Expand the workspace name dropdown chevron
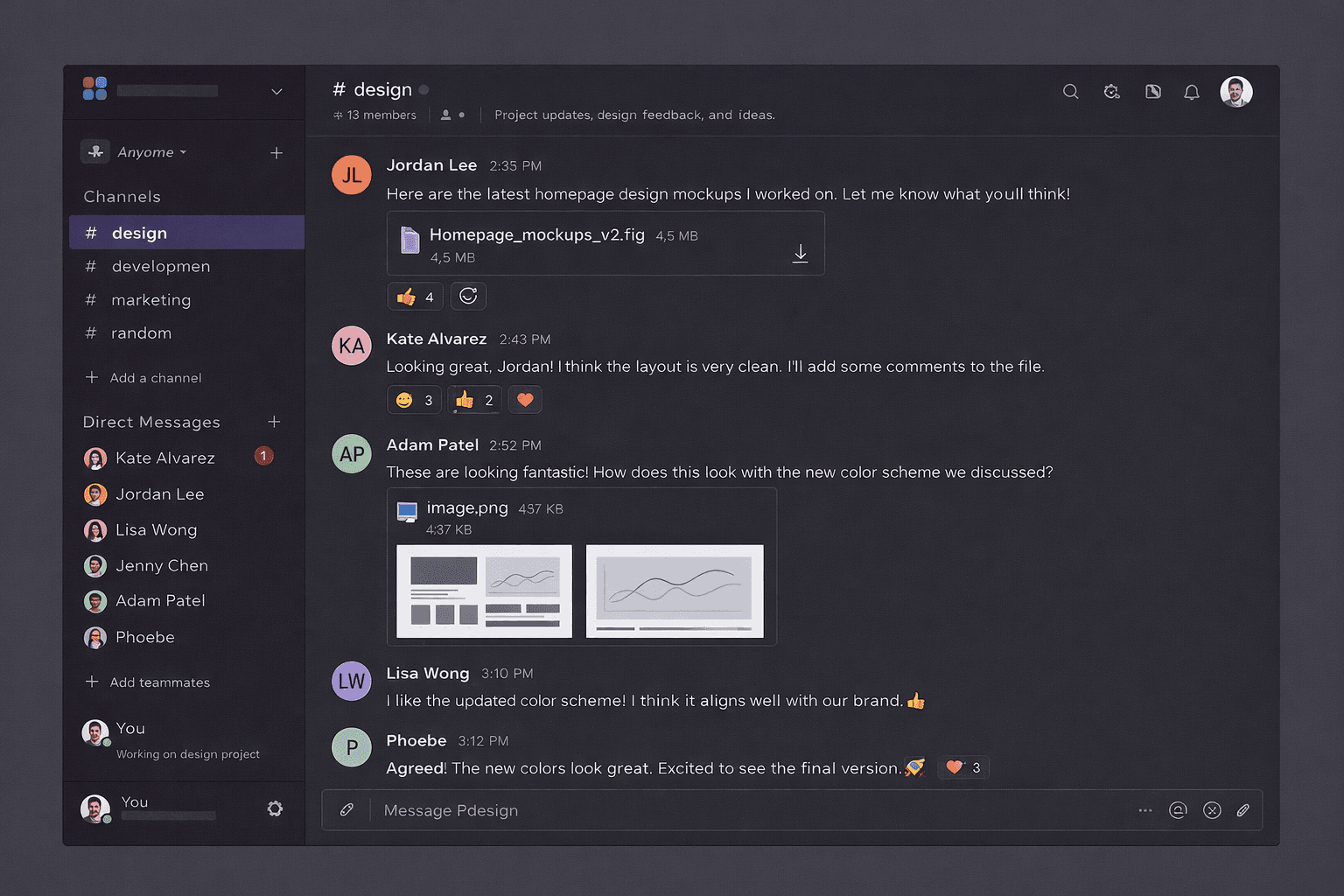Image resolution: width=1344 pixels, height=896 pixels. (x=276, y=92)
